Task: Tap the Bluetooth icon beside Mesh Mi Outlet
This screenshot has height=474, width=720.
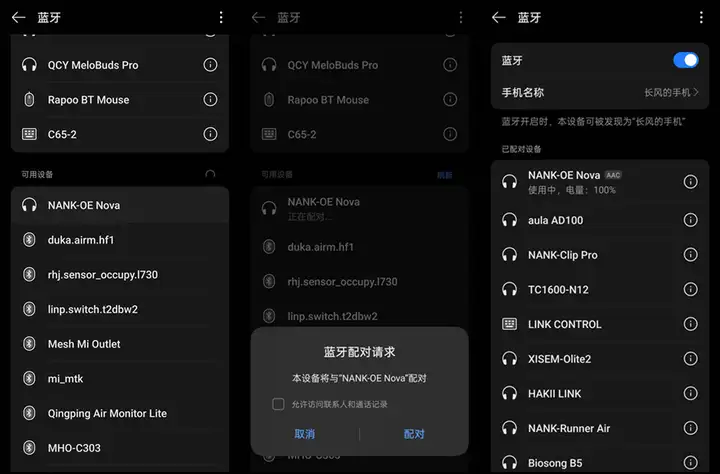Action: click(x=29, y=344)
